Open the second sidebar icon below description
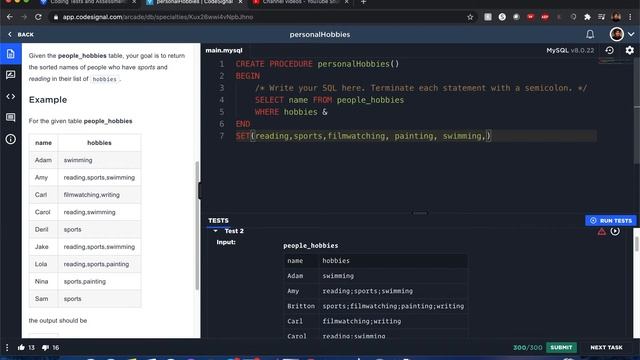Image resolution: width=640 pixels, height=360 pixels. click(11, 75)
